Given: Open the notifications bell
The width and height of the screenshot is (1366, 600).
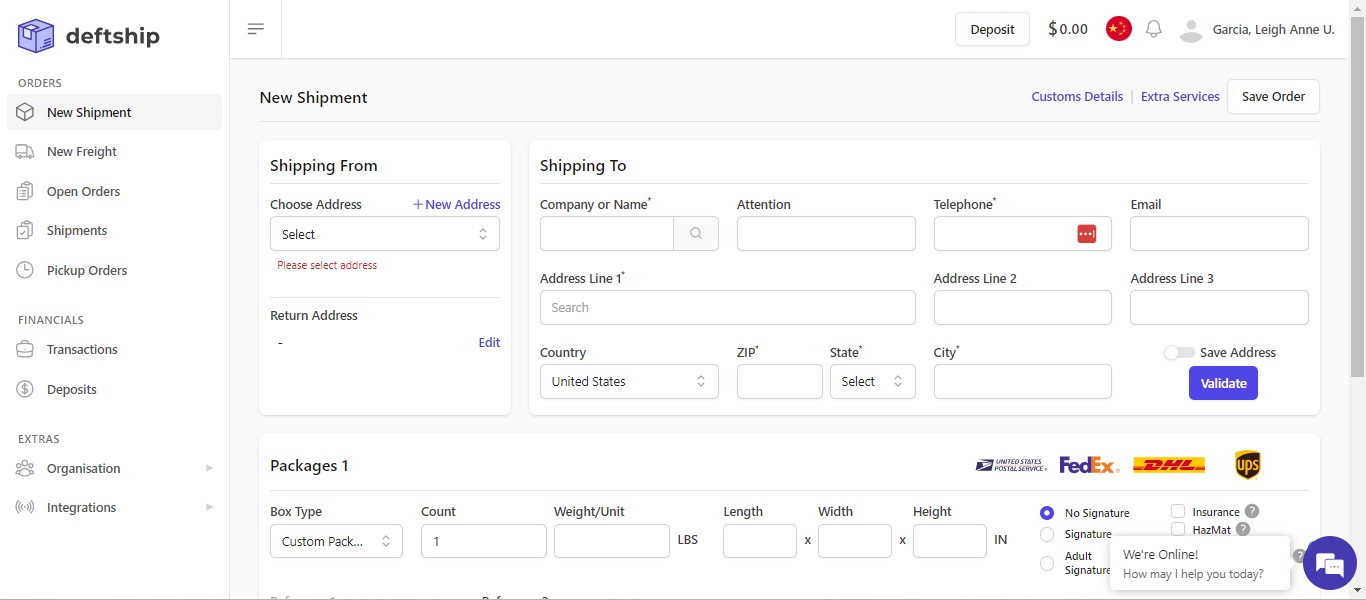Looking at the screenshot, I should tap(1153, 29).
